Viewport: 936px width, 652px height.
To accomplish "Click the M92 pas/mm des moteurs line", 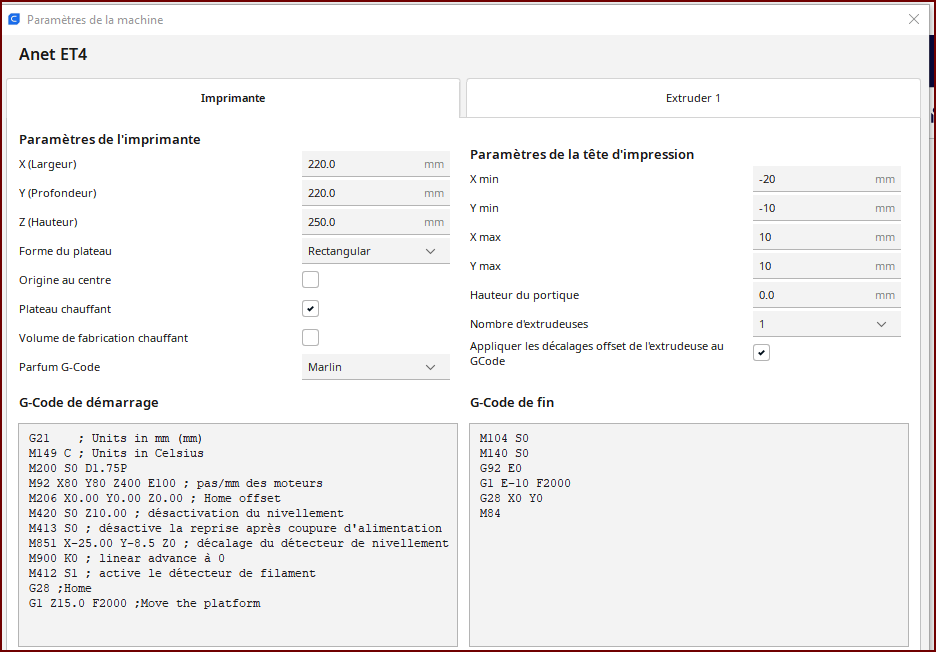I will (176, 483).
